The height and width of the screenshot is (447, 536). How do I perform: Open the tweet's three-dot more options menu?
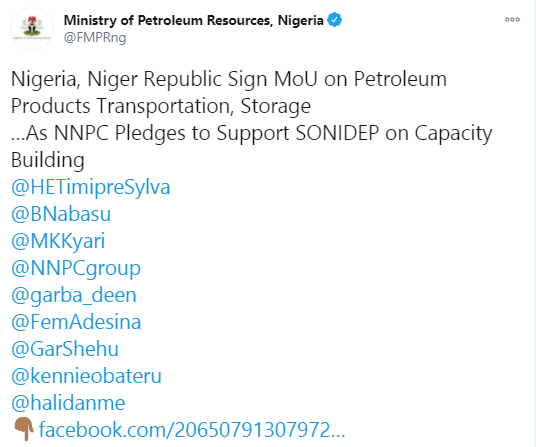click(512, 20)
